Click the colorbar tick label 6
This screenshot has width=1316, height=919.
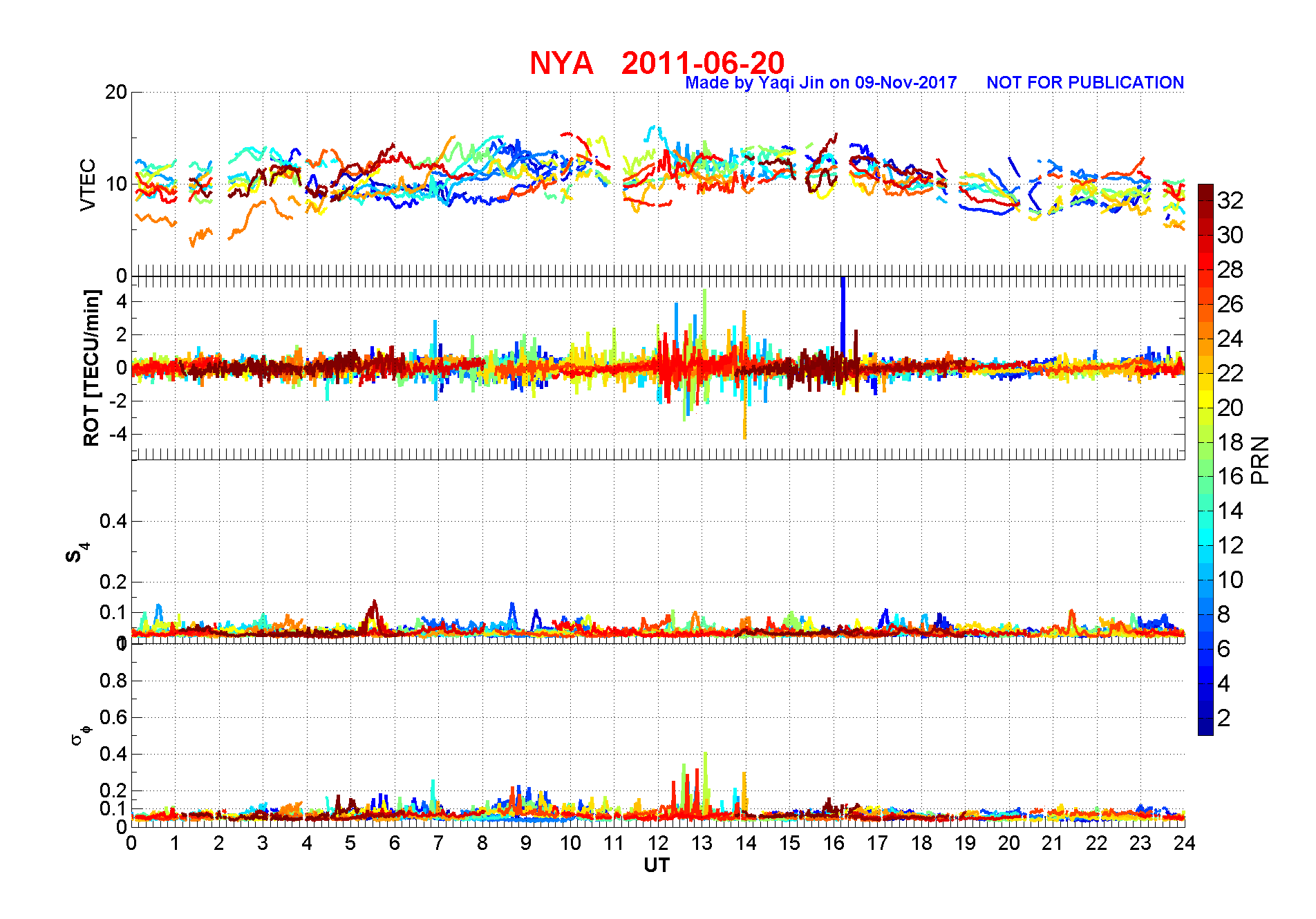pyautogui.click(x=1223, y=649)
